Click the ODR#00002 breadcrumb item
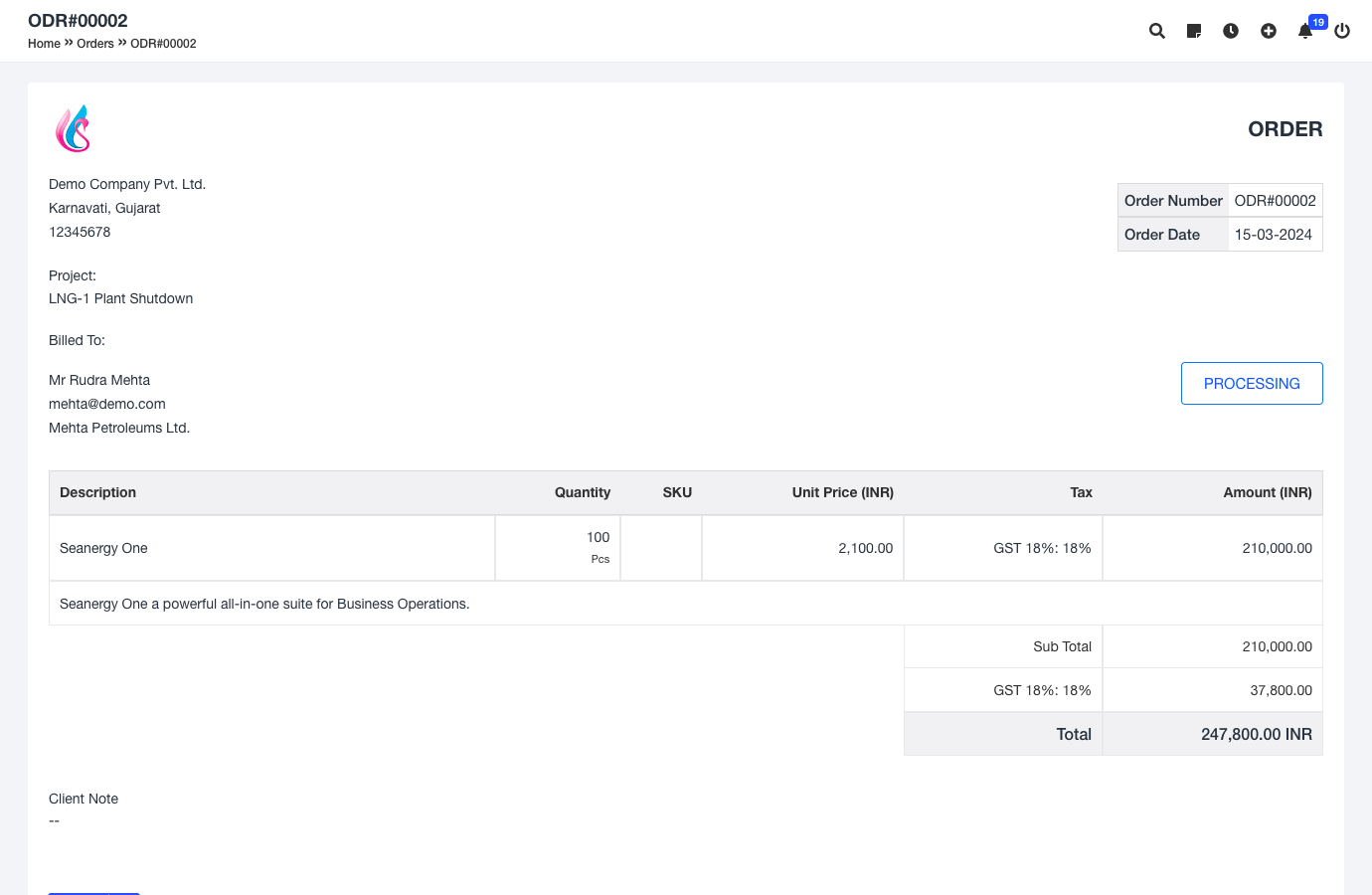1372x895 pixels. pos(163,44)
